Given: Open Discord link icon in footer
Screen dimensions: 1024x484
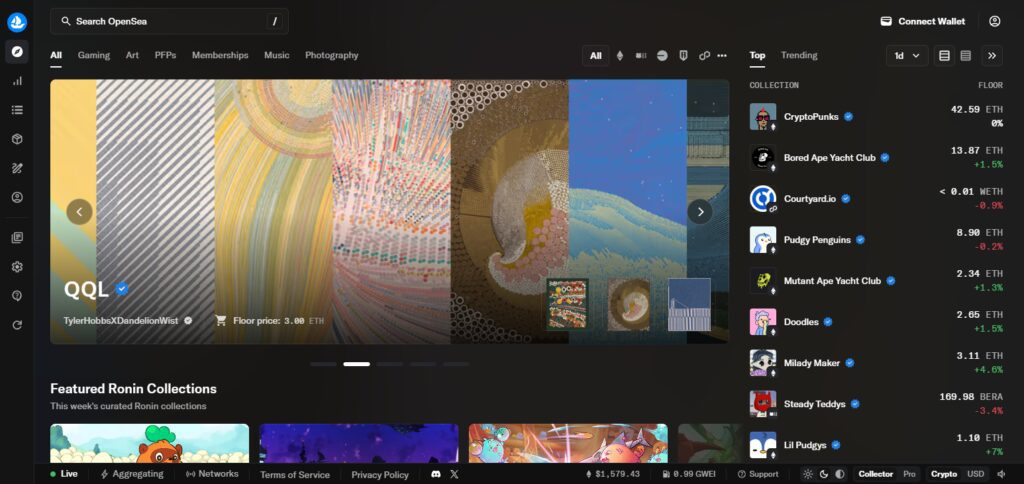Looking at the screenshot, I should pos(436,474).
